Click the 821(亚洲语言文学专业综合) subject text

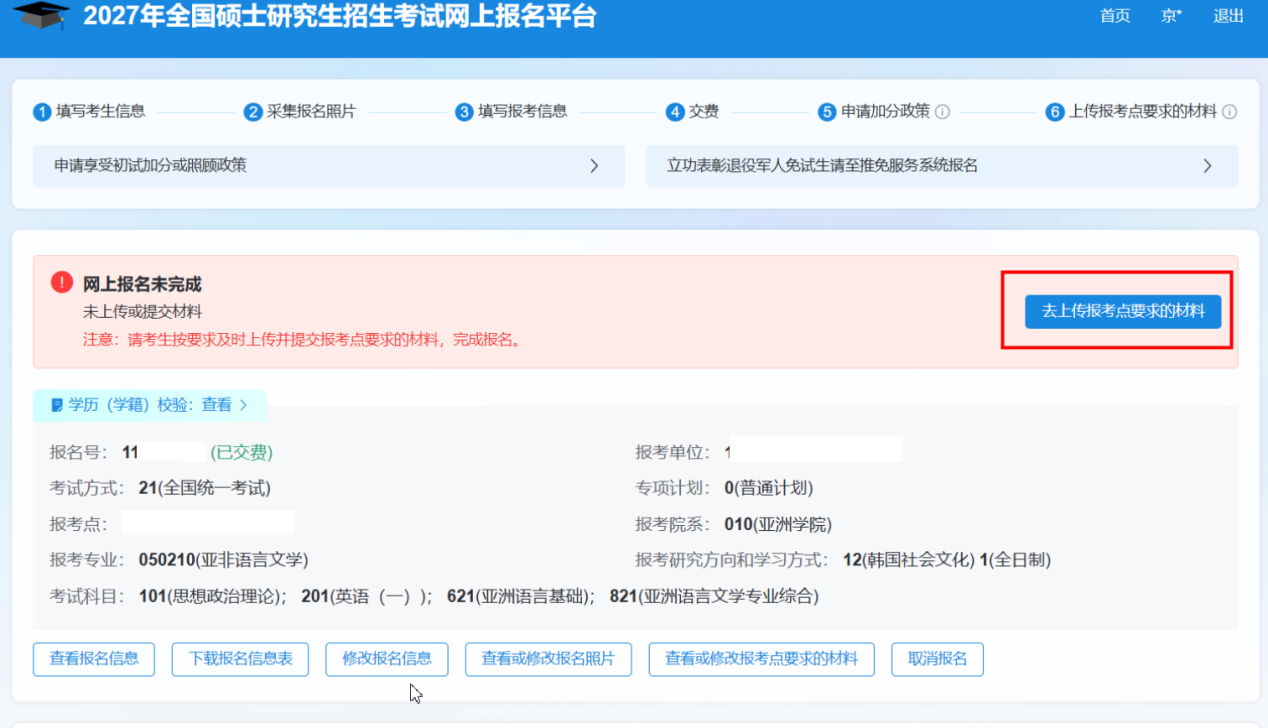pos(714,596)
